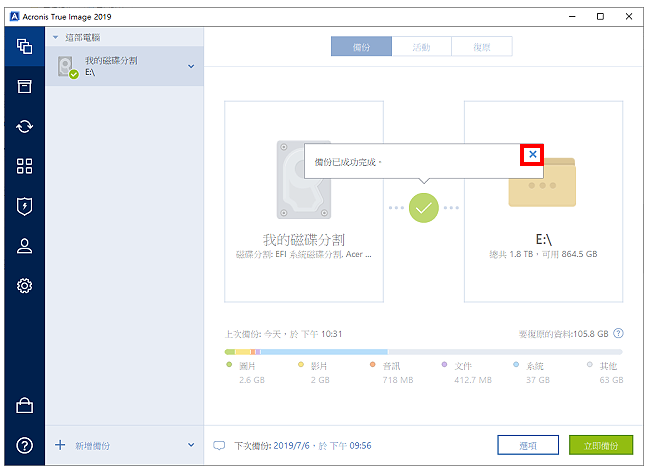652x467 pixels.
Task: Open the Account section in the sidebar
Action: tap(25, 246)
